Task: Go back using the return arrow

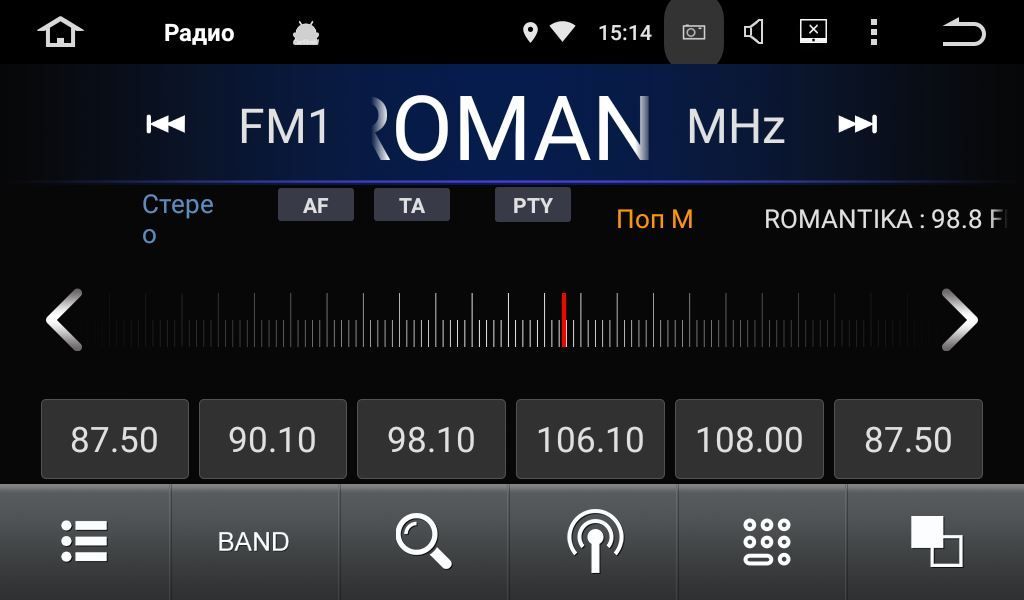Action: (963, 32)
